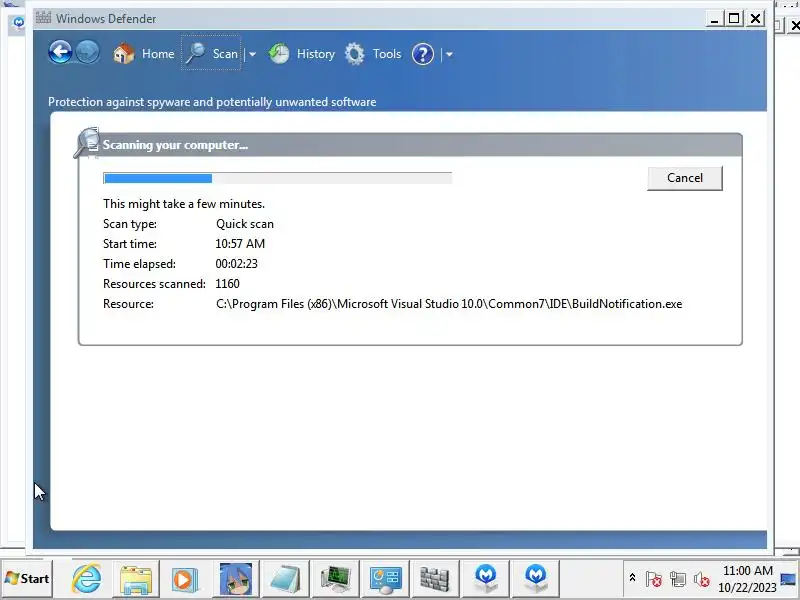Show hidden tray icons arrow
Viewport: 800px width, 600px height.
pyautogui.click(x=632, y=578)
